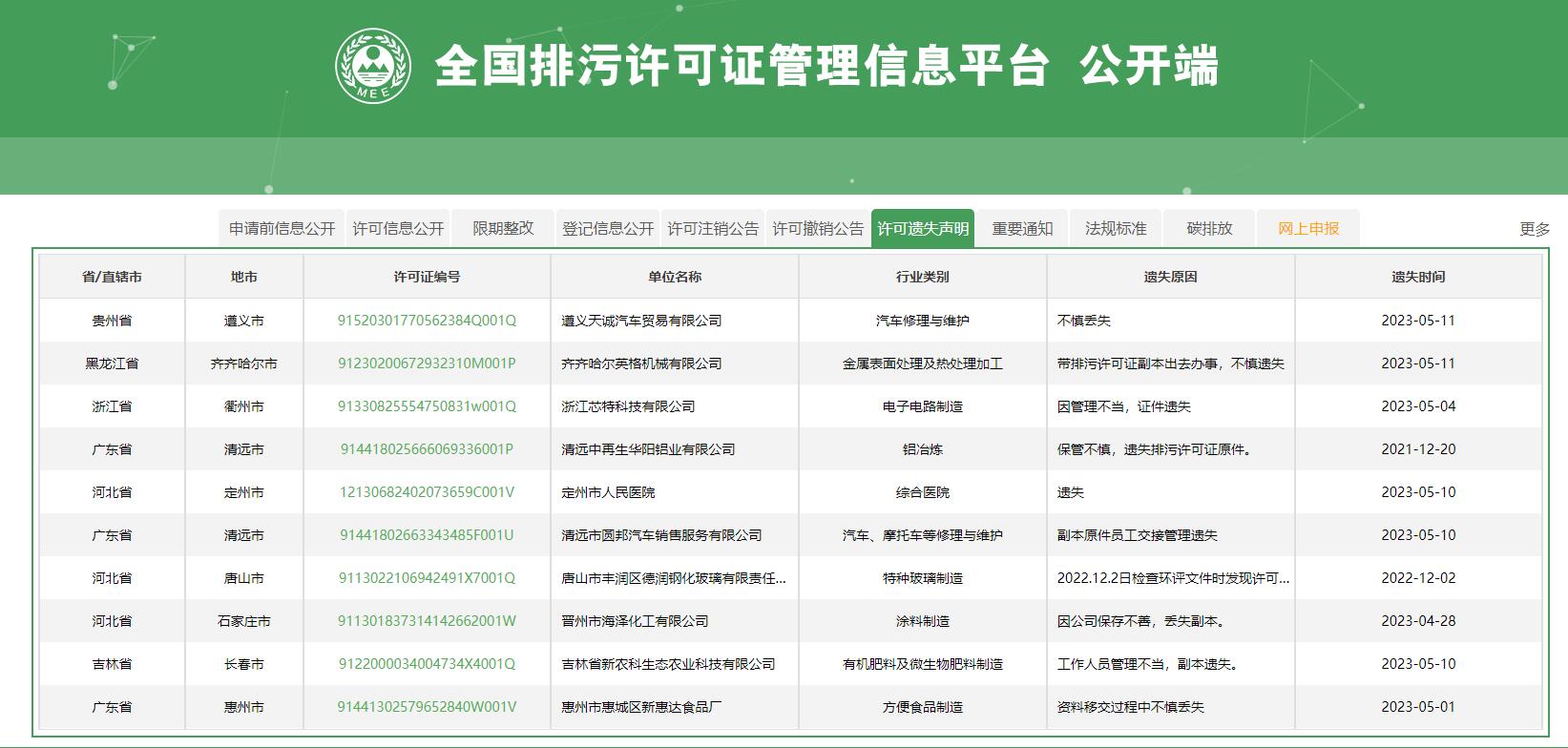Image resolution: width=1568 pixels, height=748 pixels.
Task: Click the 遗失时间 column header
Action: (x=1418, y=277)
